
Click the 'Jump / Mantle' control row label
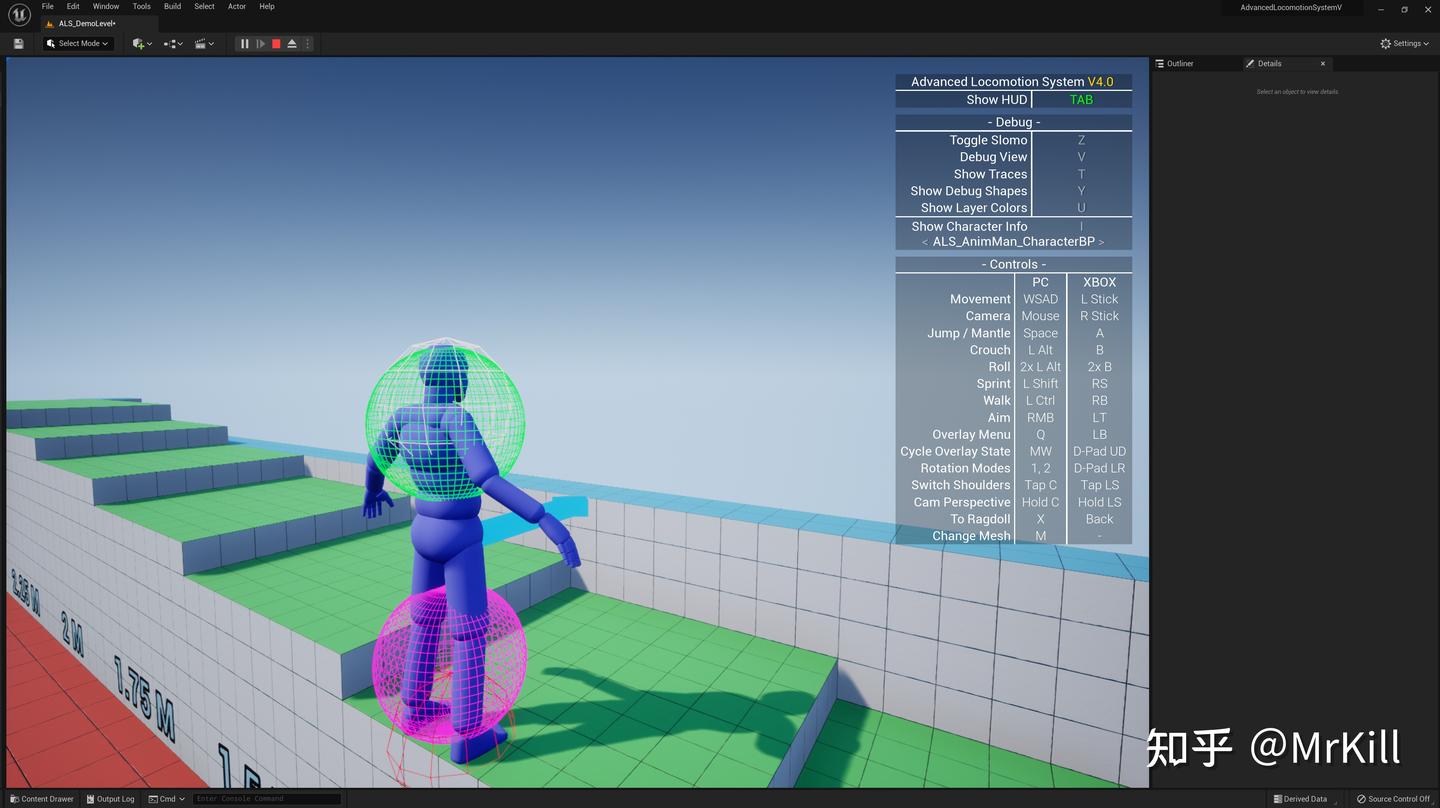coord(968,333)
